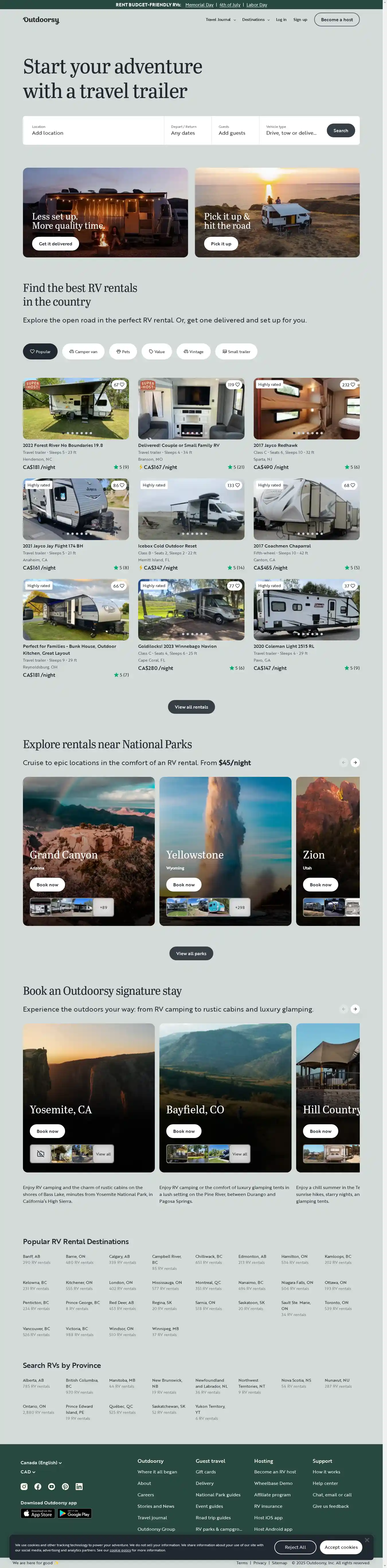This screenshot has width=387, height=1568.
Task: Select the Popular filter chip
Action: tap(40, 351)
